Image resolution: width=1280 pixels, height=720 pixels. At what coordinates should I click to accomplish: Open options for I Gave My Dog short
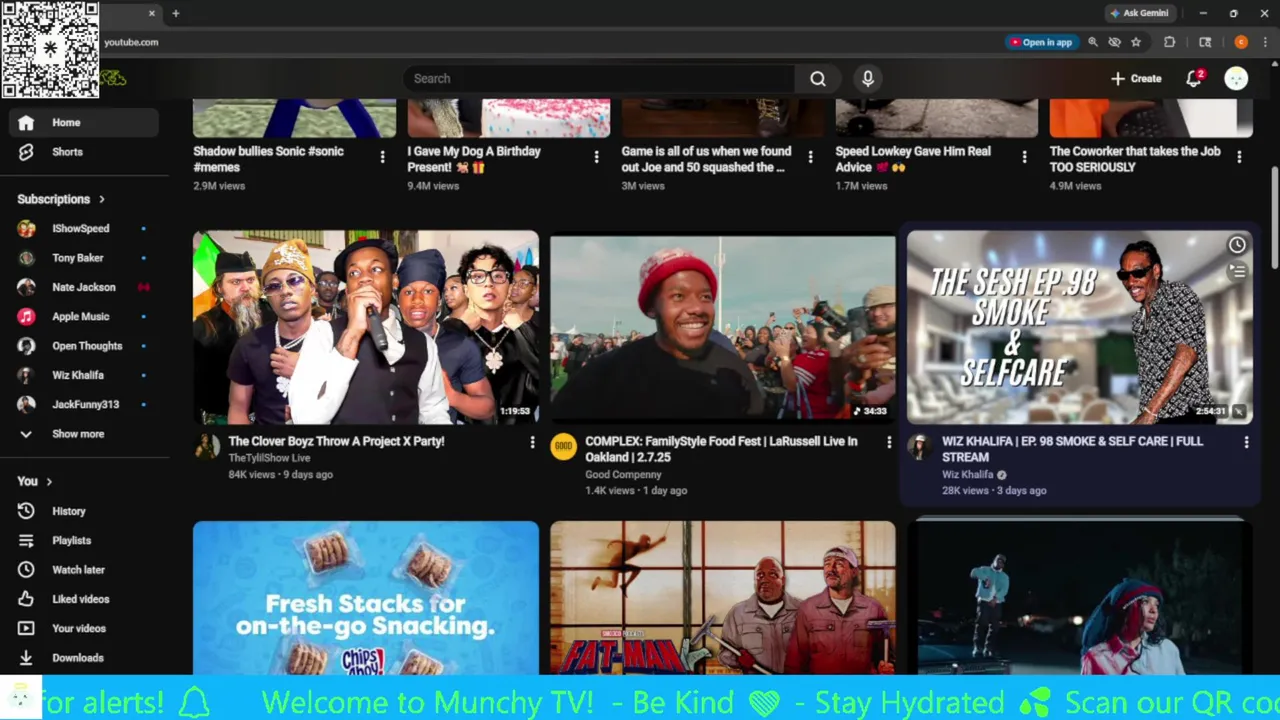click(596, 157)
